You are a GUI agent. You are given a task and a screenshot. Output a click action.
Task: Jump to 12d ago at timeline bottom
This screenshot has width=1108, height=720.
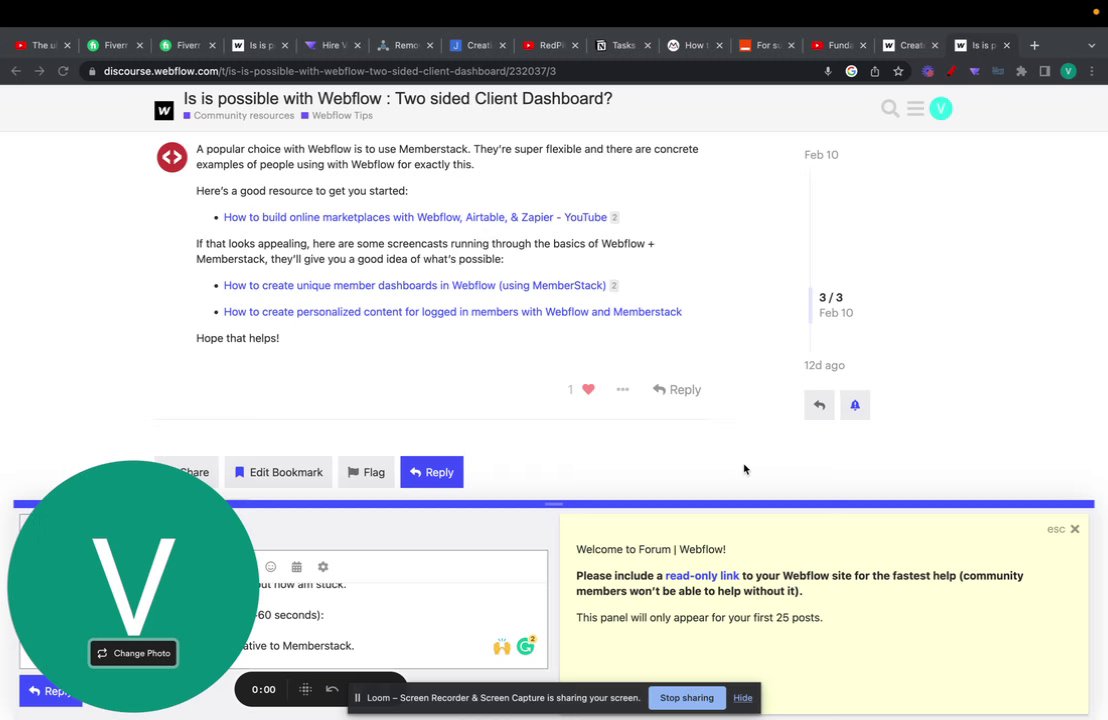824,365
